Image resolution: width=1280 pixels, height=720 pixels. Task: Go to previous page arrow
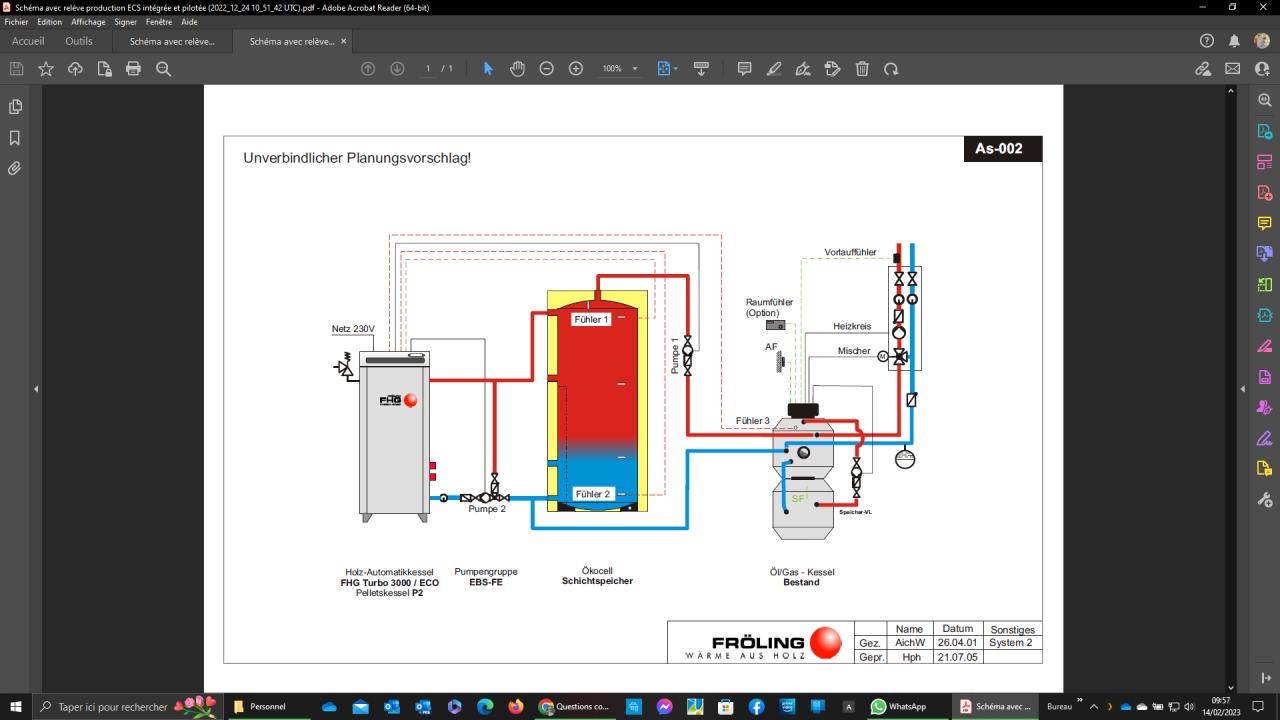[368, 69]
